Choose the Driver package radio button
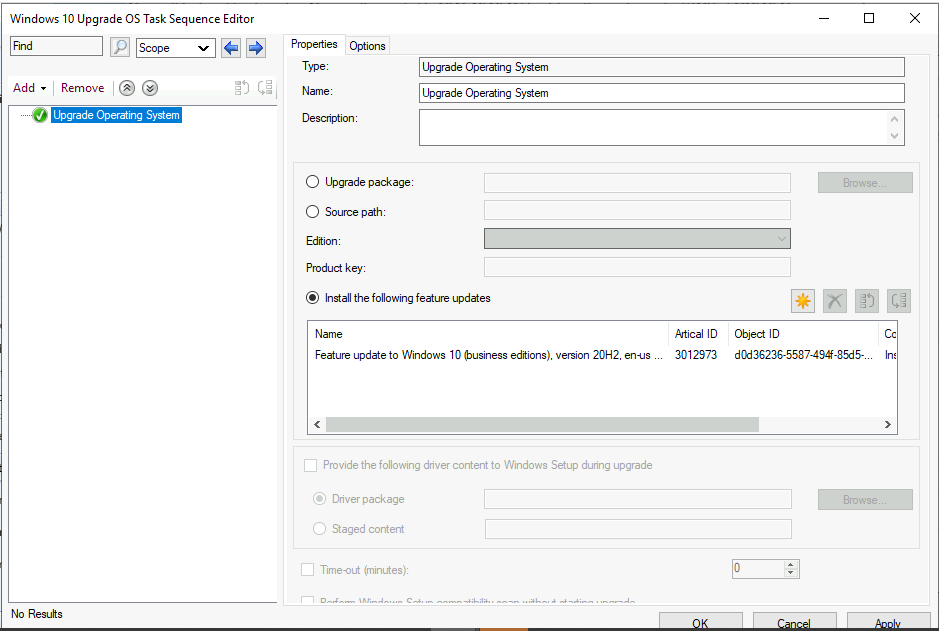 point(320,499)
